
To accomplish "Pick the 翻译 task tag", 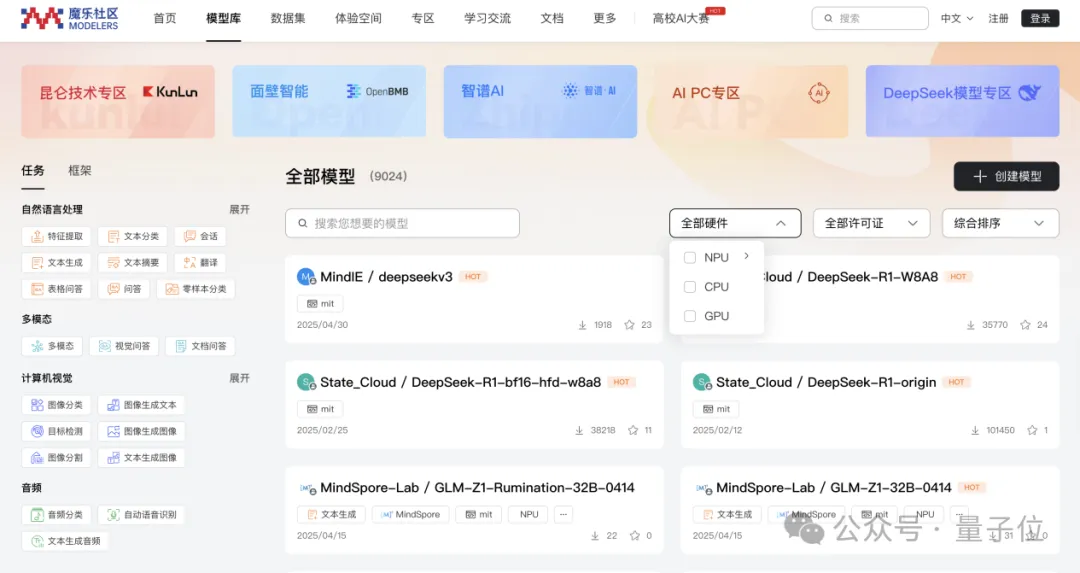I will point(200,263).
